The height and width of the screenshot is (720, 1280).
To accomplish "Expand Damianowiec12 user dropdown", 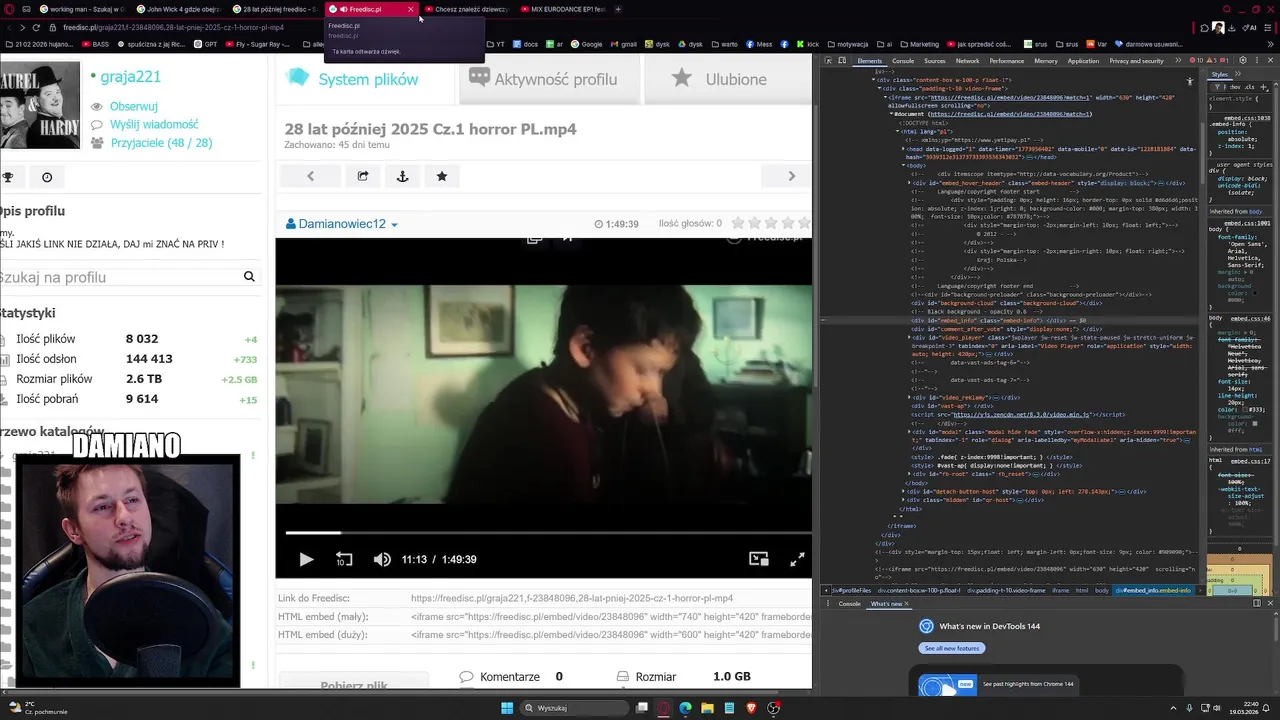I will click(x=342, y=224).
